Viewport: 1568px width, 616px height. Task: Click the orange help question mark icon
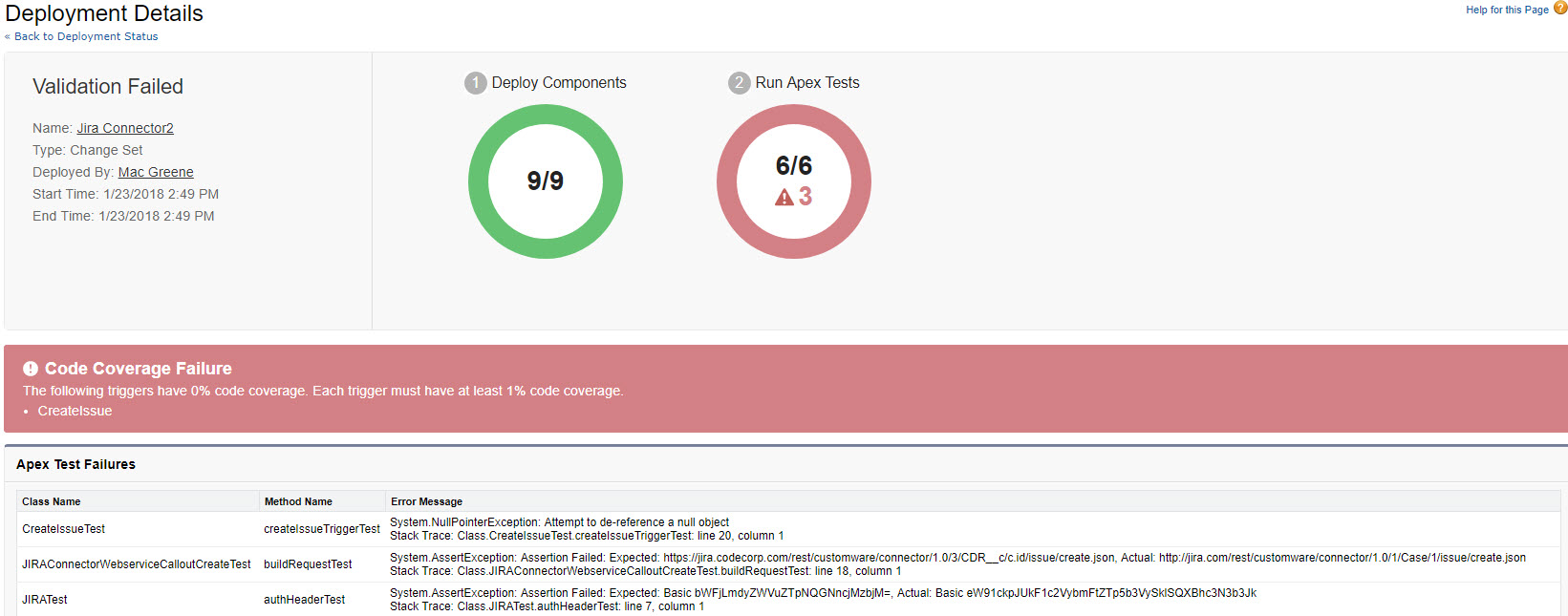[x=1560, y=8]
